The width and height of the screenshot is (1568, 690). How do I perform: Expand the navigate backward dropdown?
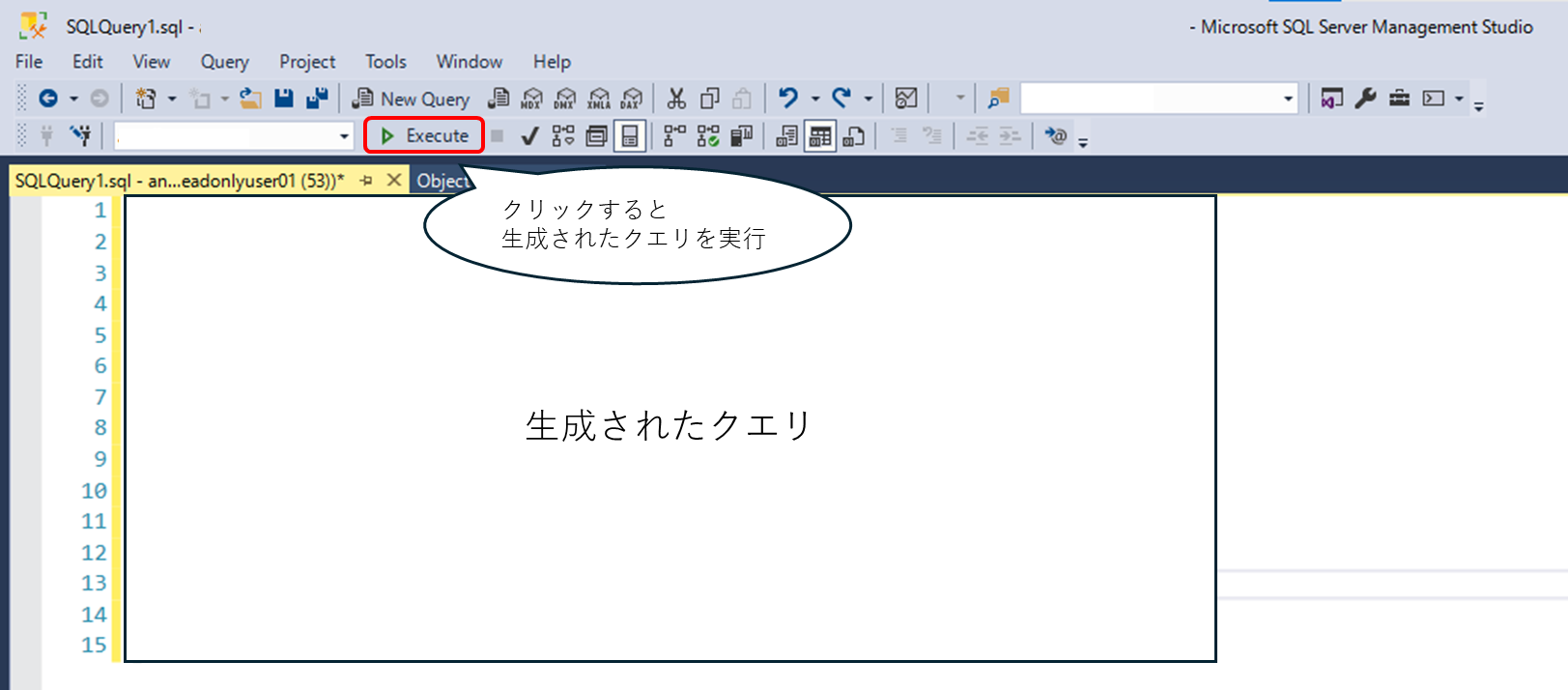[x=73, y=99]
